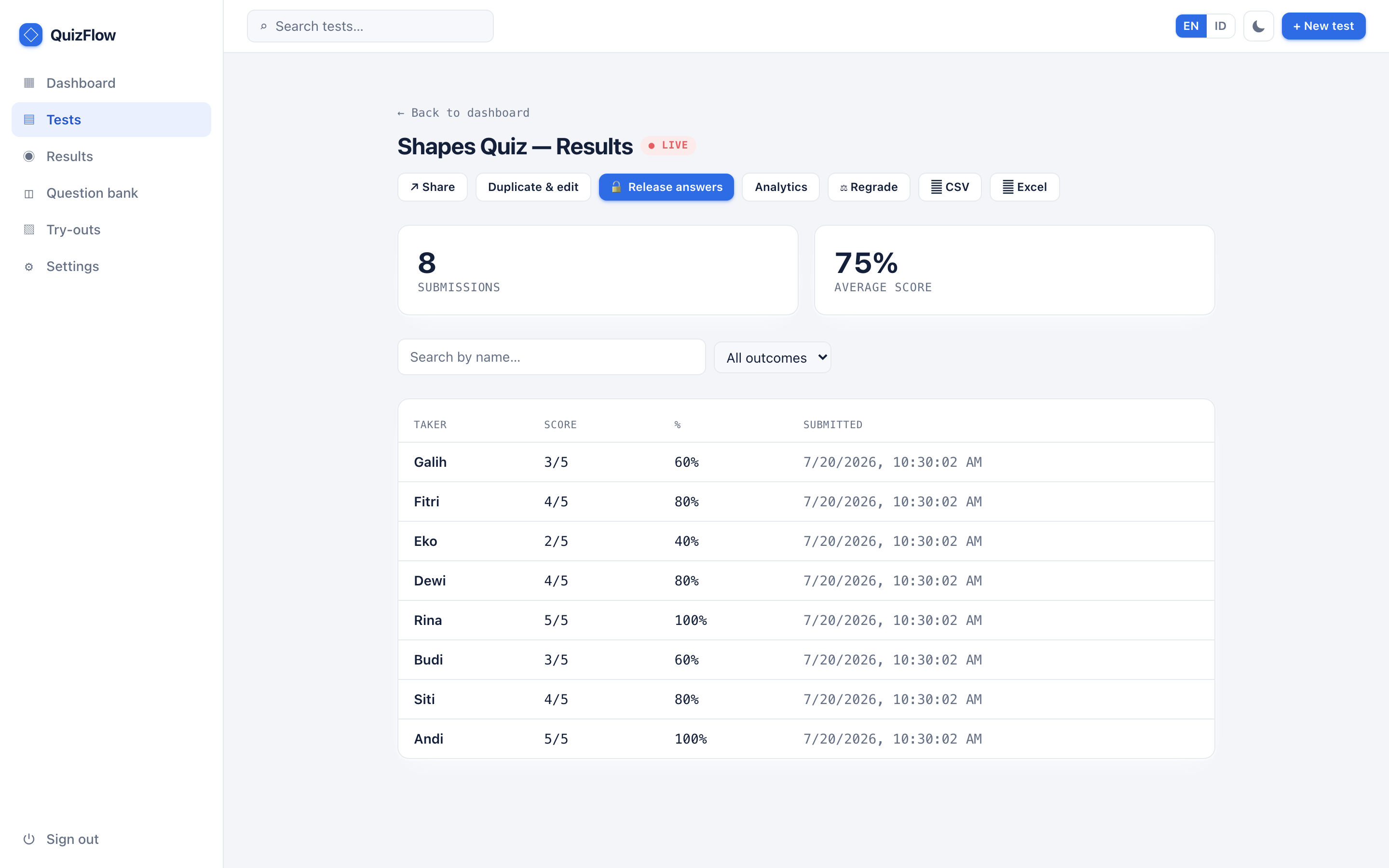Click the magnifier icon in search bar
This screenshot has height=868, width=1389.
click(263, 27)
